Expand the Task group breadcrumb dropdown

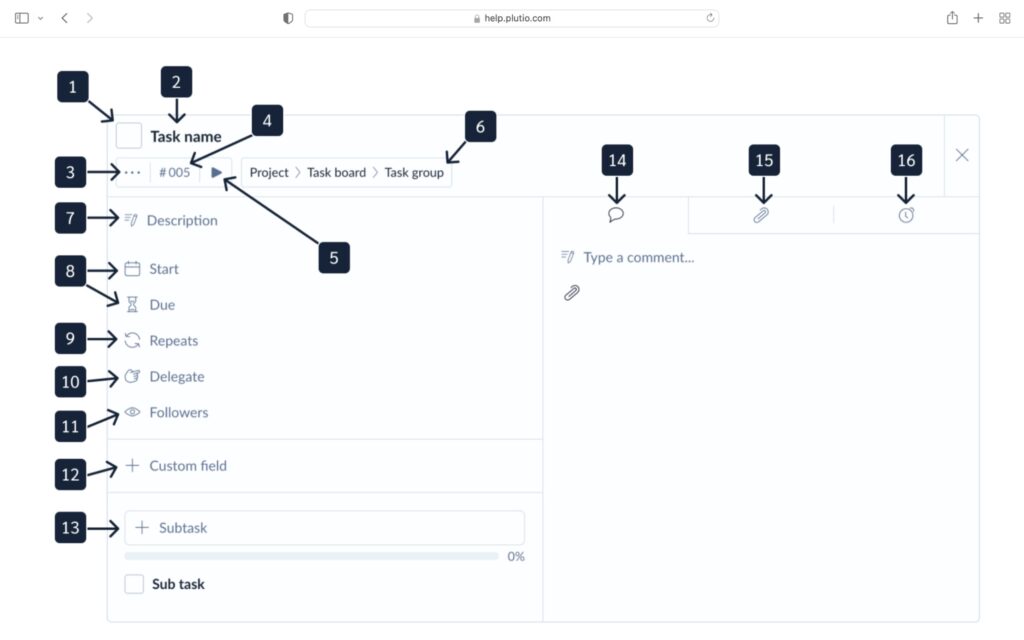click(414, 172)
